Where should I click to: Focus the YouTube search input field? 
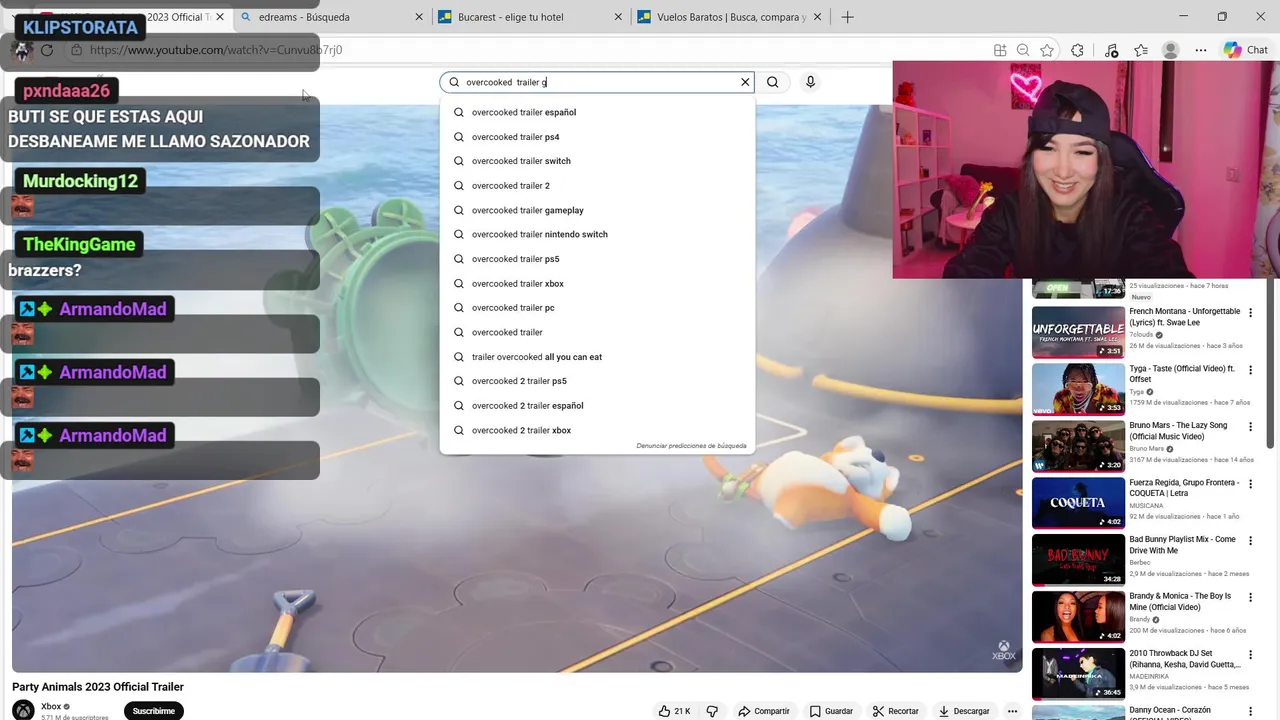coord(598,82)
